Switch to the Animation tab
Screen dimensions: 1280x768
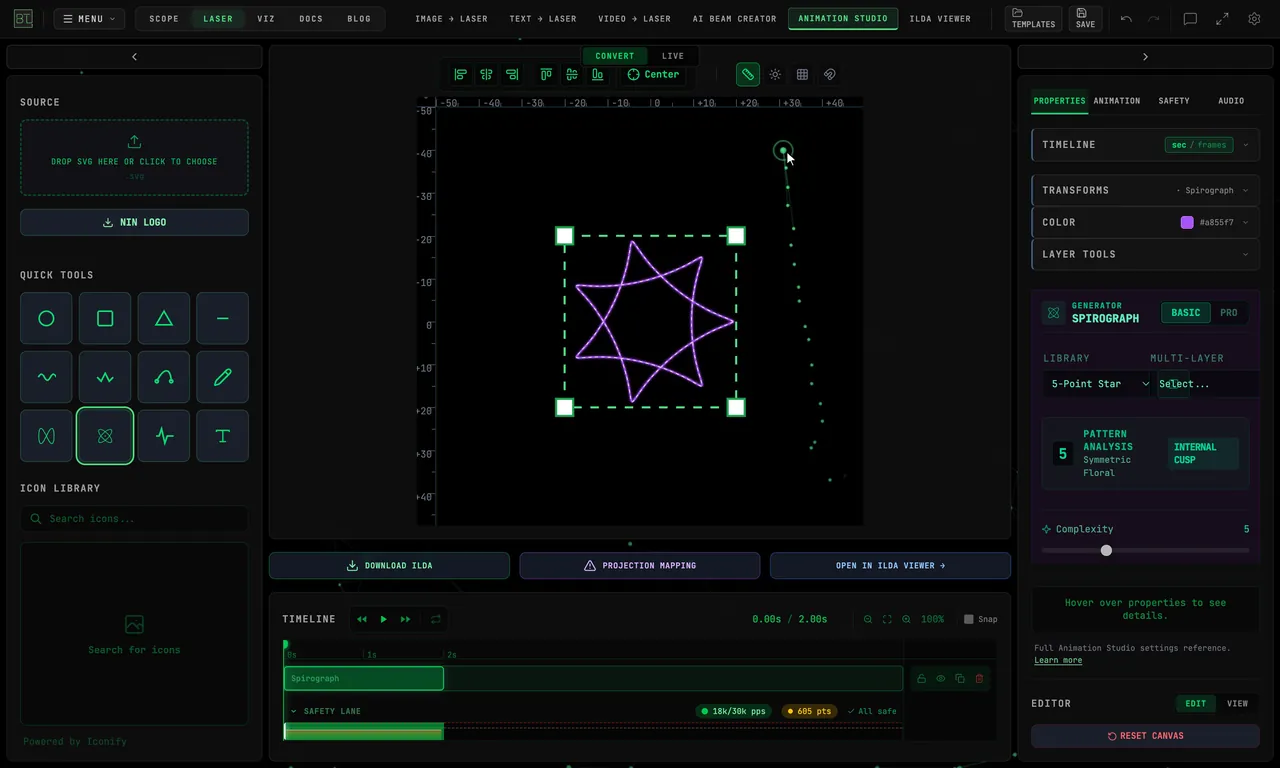1116,101
